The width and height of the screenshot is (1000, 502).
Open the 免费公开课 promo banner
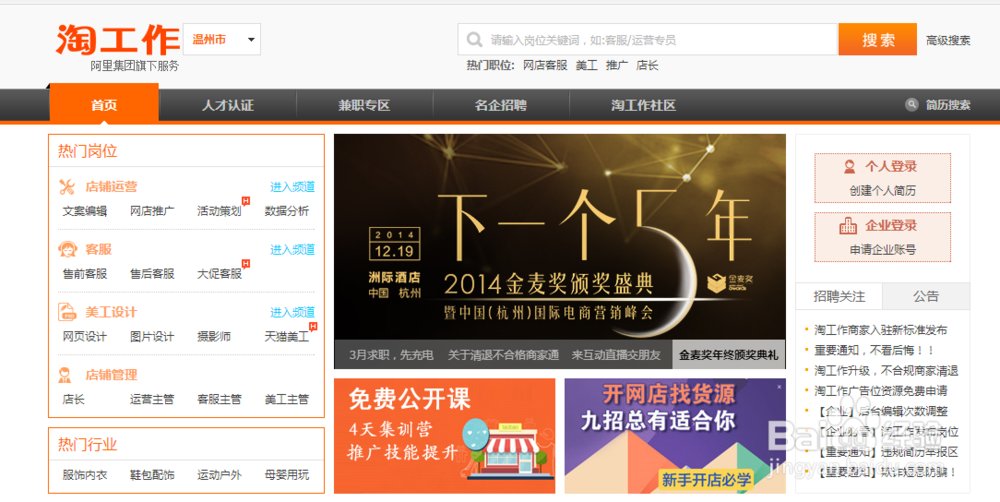tap(445, 436)
